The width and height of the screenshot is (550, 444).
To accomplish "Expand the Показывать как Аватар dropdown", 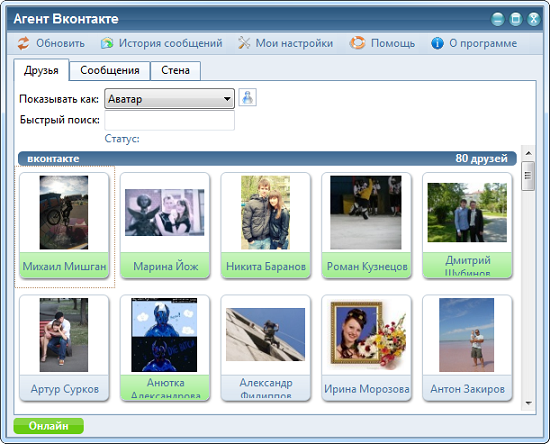I will [x=169, y=99].
